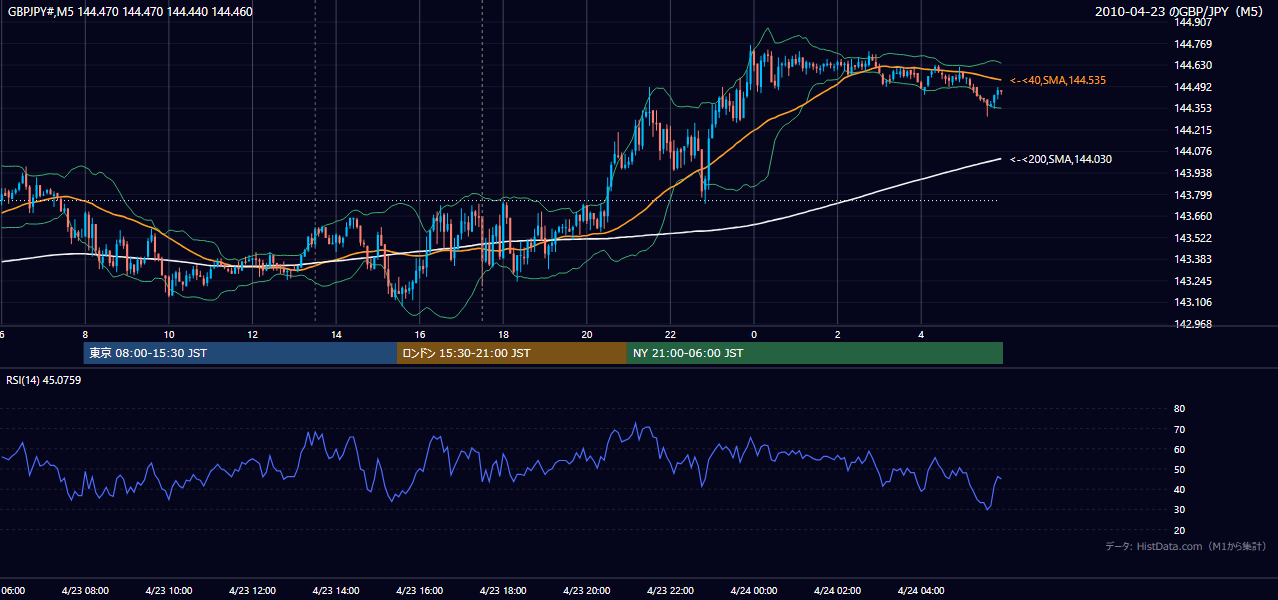Click hour tick 2 under price chart
Viewport: 1278px width, 600px height.
pyautogui.click(x=838, y=334)
